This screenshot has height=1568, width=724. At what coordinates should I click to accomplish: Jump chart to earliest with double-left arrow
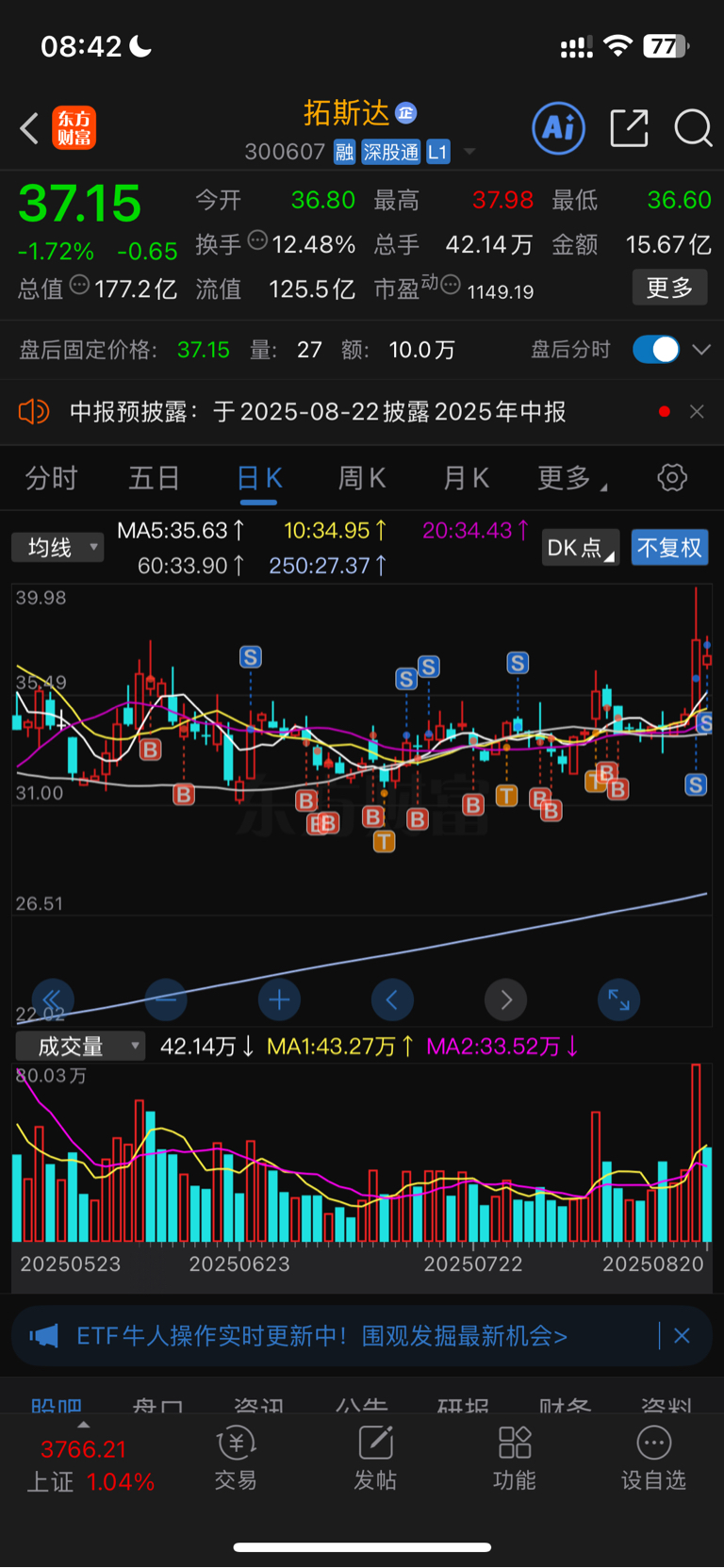(x=52, y=999)
